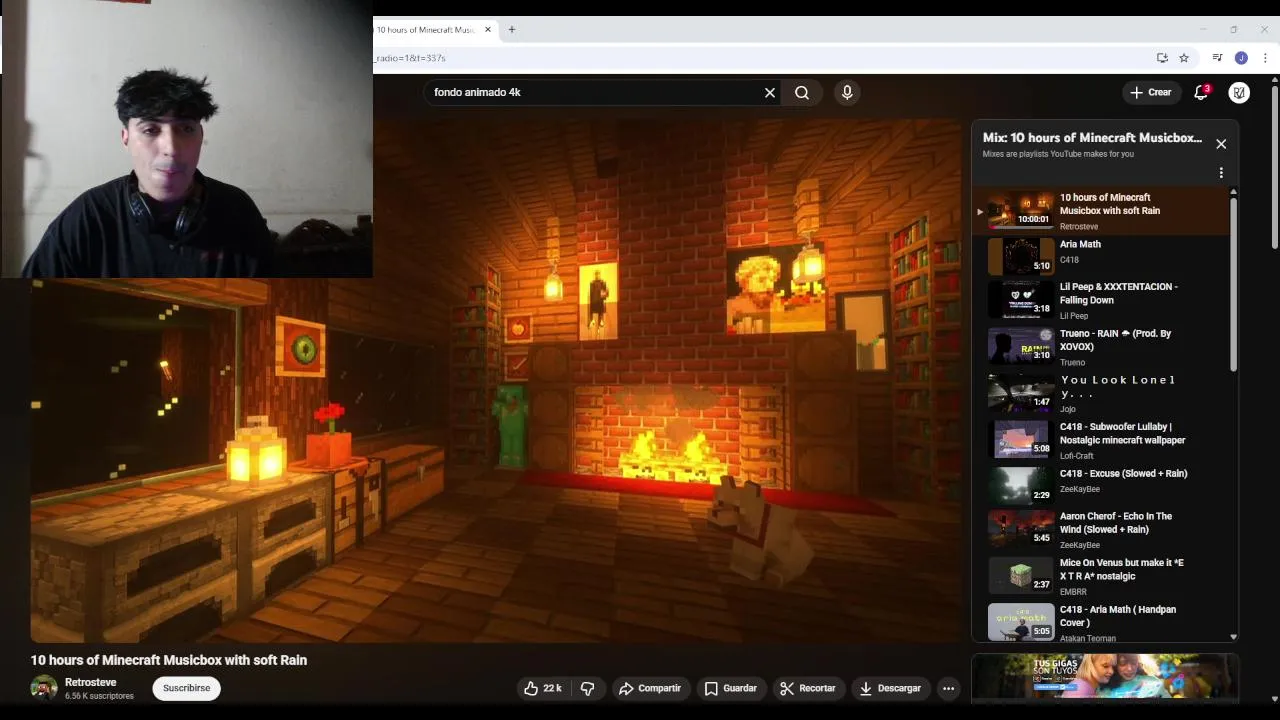Click the install app icon in address bar
This screenshot has height=720, width=1280.
[x=1162, y=58]
